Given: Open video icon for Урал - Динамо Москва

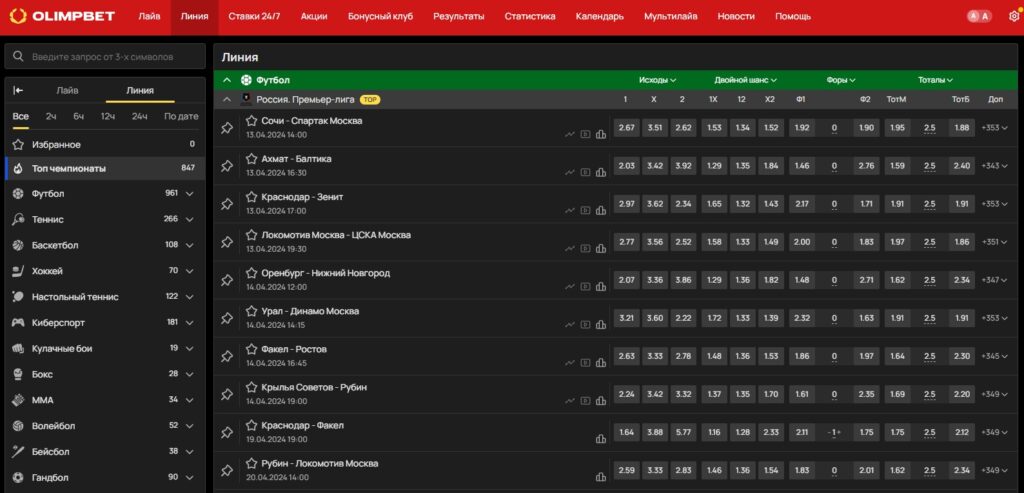Looking at the screenshot, I should (585, 325).
